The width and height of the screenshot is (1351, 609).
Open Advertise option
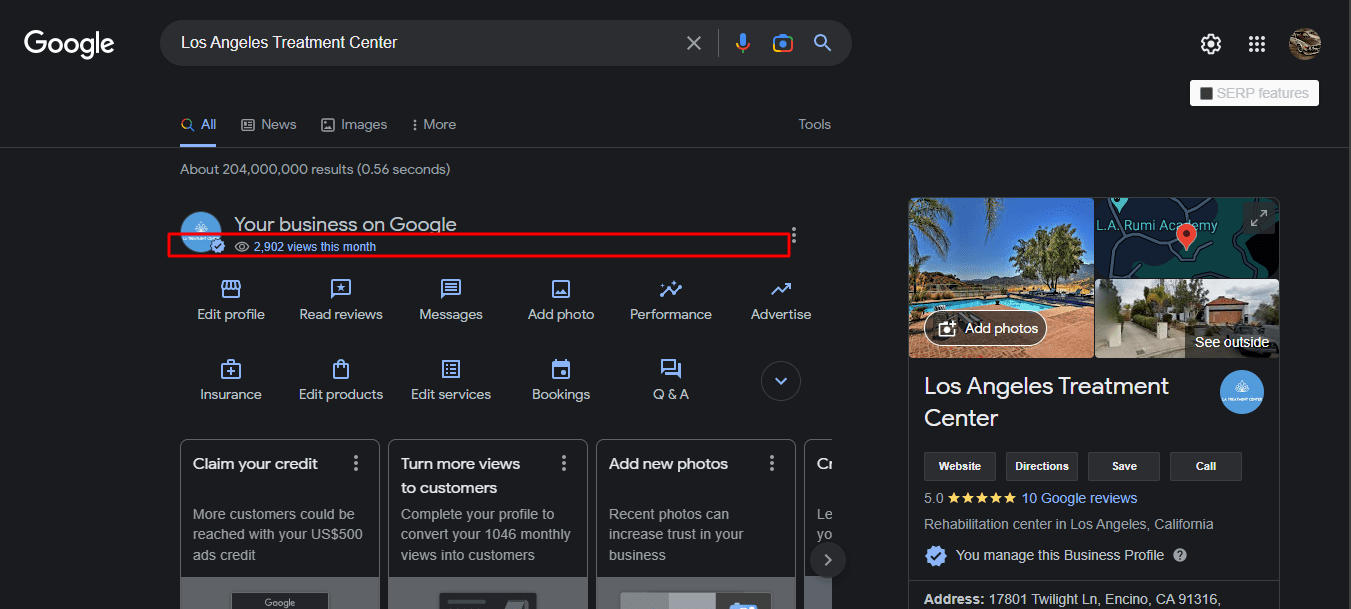coord(781,300)
